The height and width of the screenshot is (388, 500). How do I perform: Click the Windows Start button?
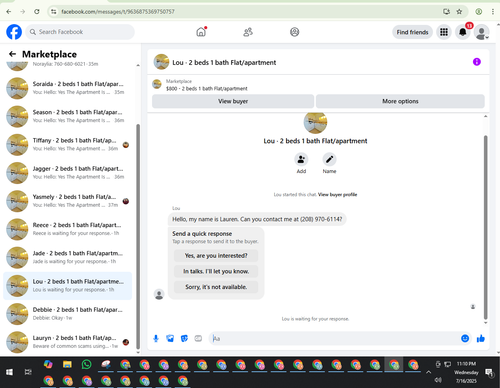click(9, 372)
